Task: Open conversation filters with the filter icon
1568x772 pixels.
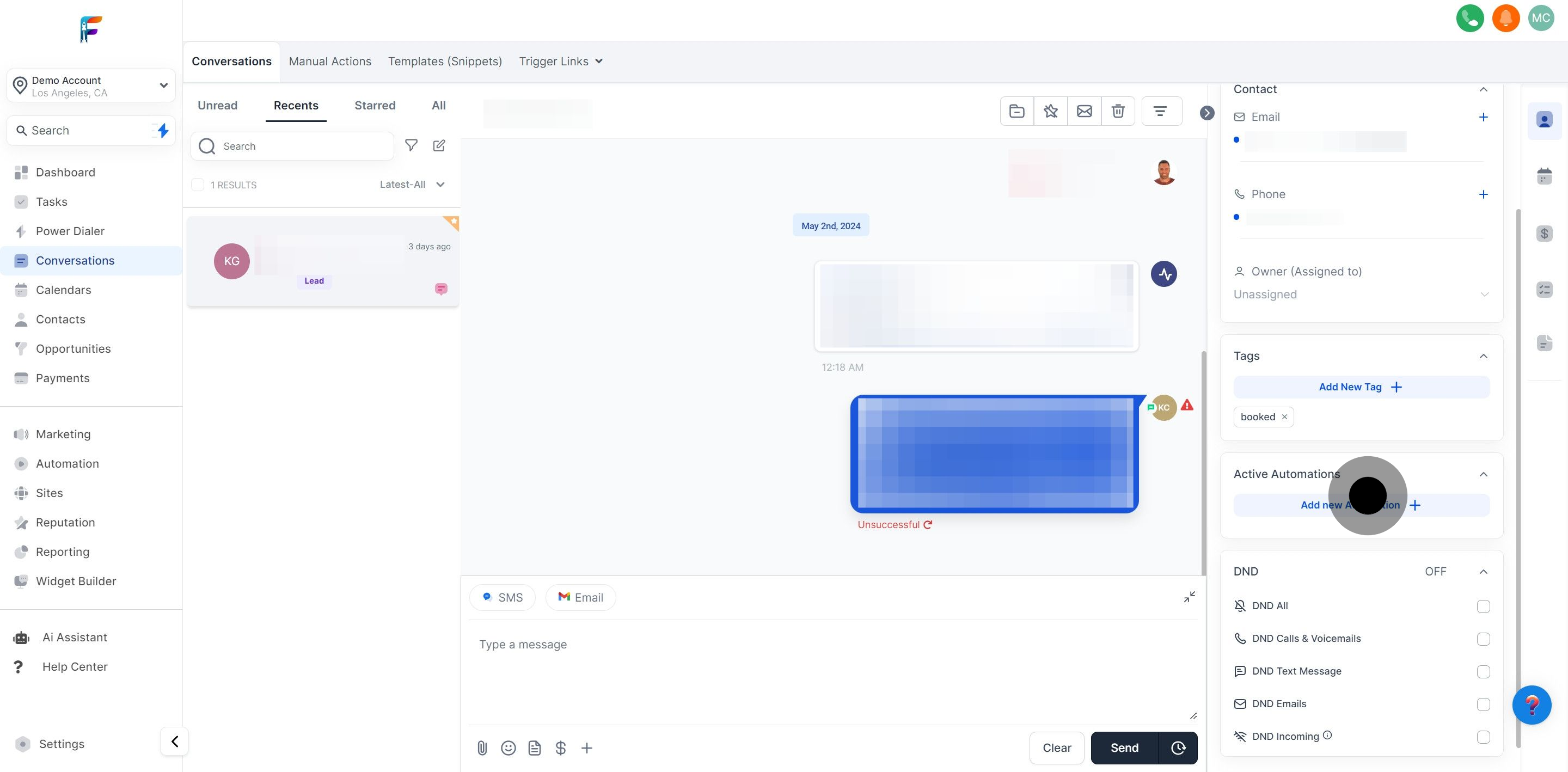Action: pyautogui.click(x=1161, y=111)
